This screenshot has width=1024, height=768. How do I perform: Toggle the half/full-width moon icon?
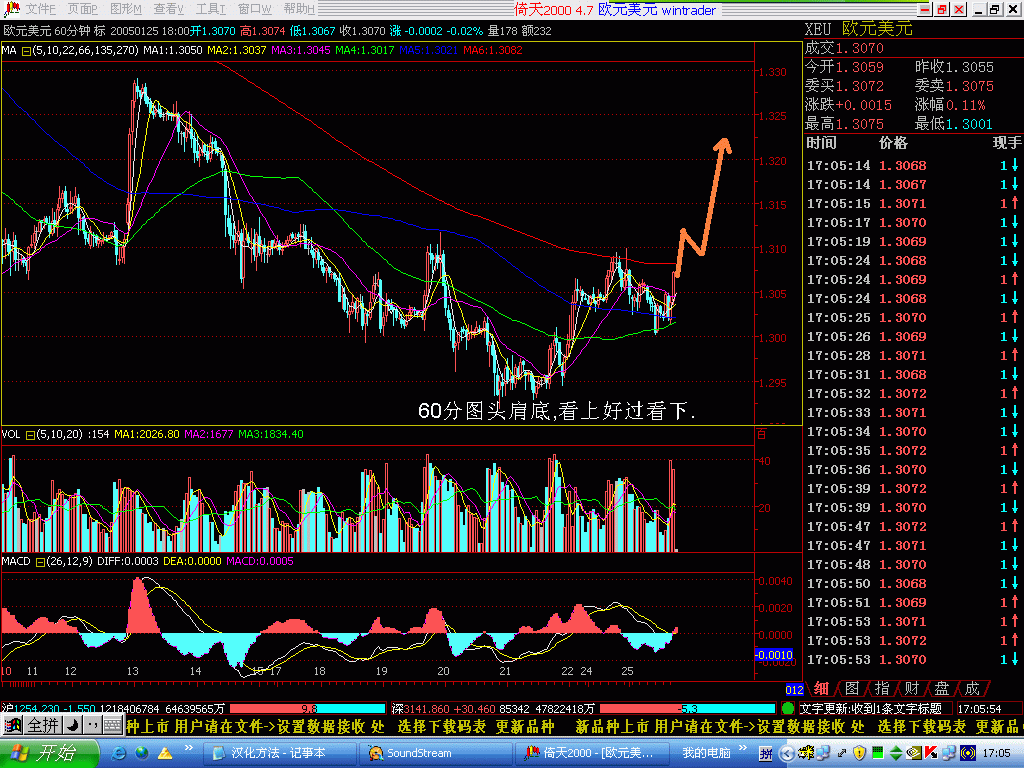(x=72, y=726)
